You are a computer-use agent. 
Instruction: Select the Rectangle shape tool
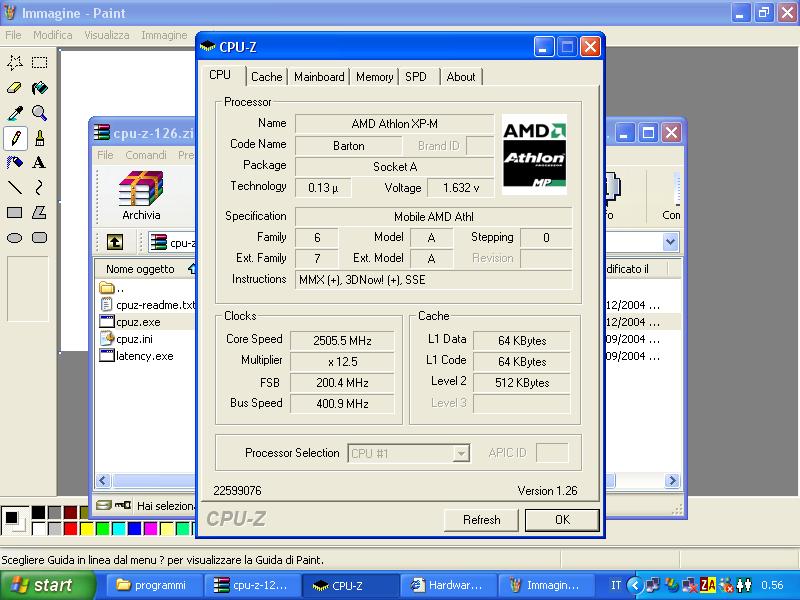point(15,213)
